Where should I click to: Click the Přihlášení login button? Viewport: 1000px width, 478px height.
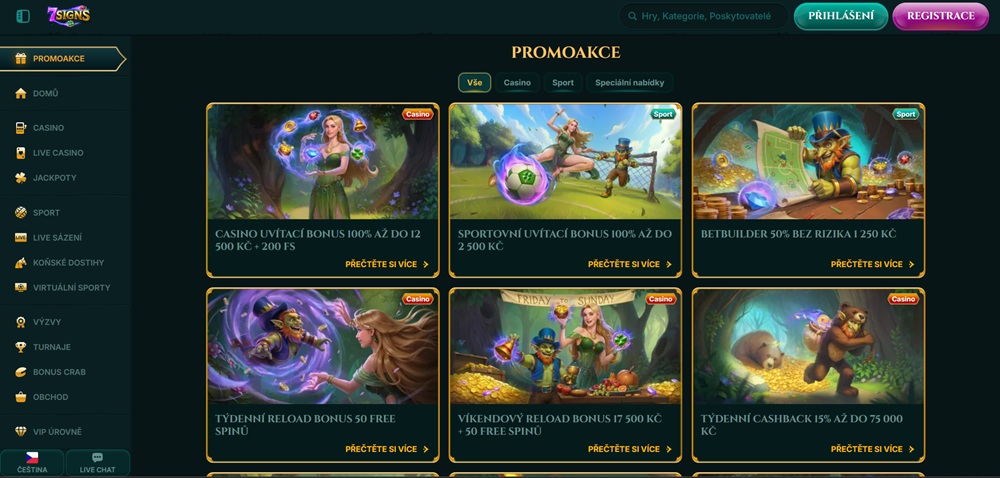[841, 17]
